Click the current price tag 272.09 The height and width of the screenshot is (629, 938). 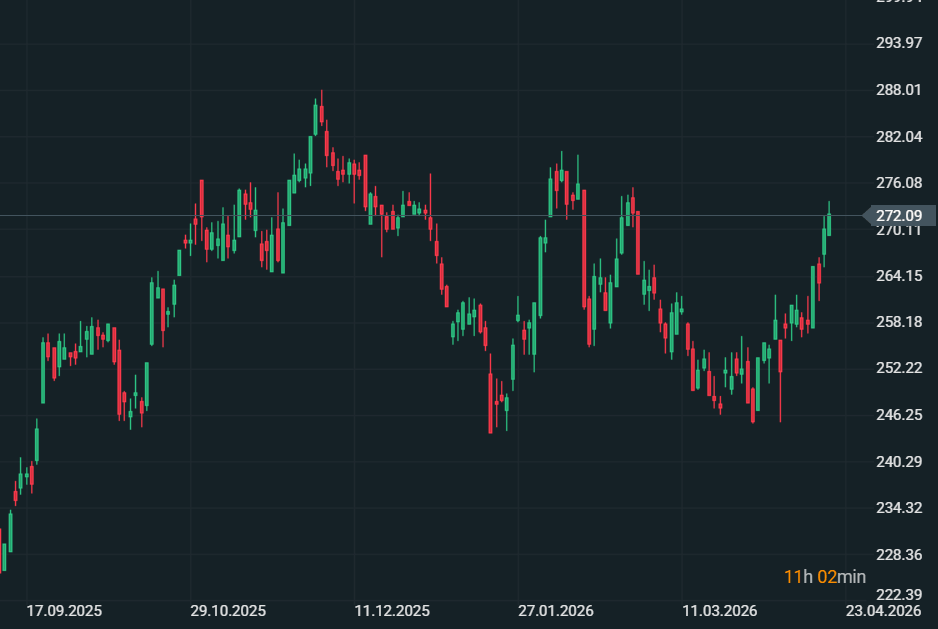(898, 216)
